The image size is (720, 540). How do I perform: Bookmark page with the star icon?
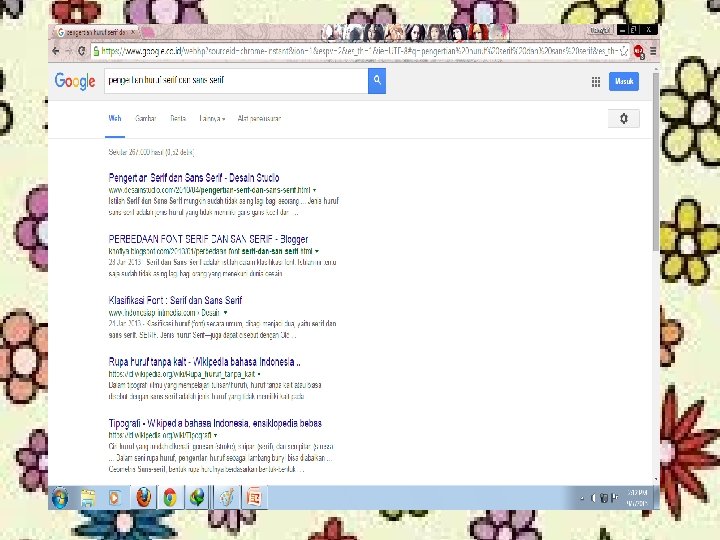(624, 51)
